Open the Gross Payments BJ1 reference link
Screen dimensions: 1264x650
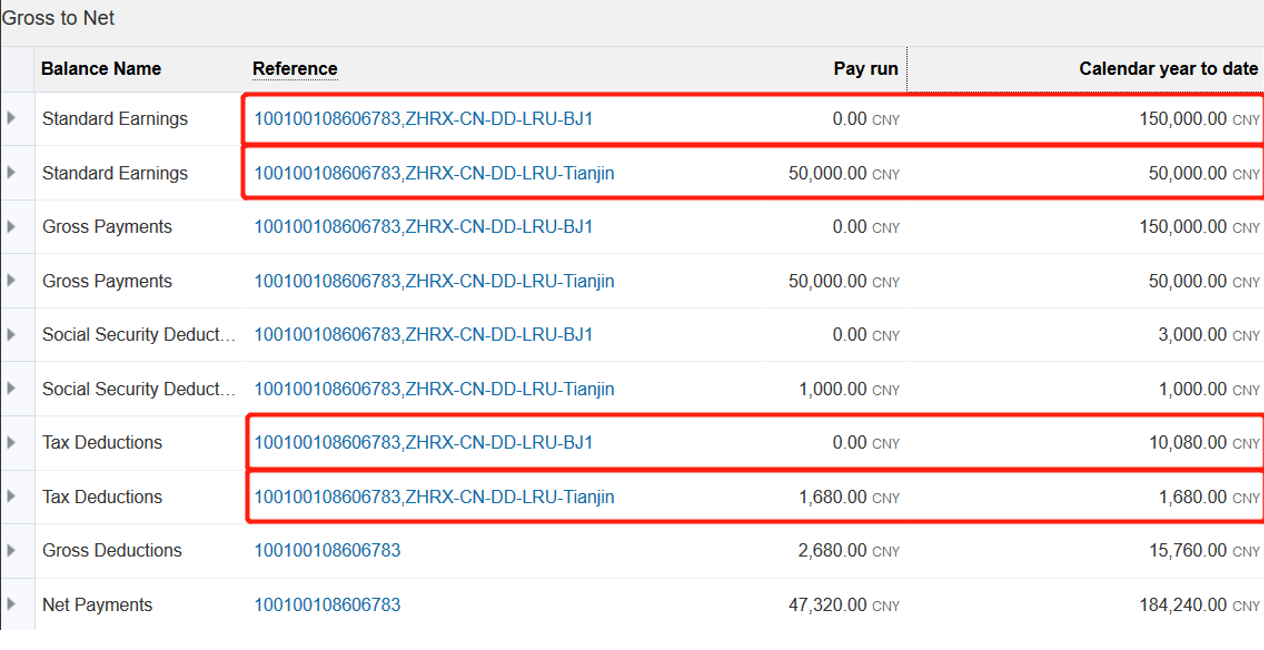click(x=424, y=227)
